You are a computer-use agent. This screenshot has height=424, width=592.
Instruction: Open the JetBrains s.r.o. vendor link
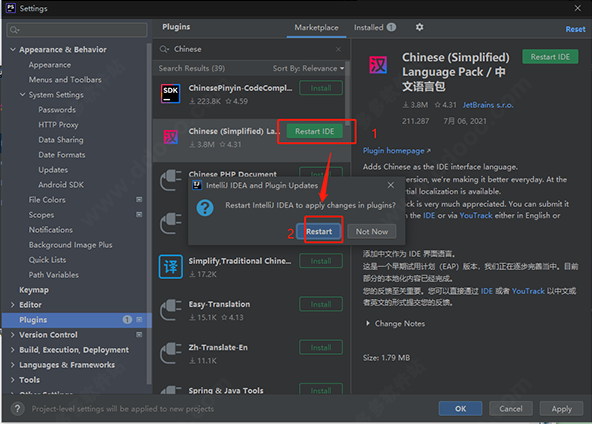point(488,105)
